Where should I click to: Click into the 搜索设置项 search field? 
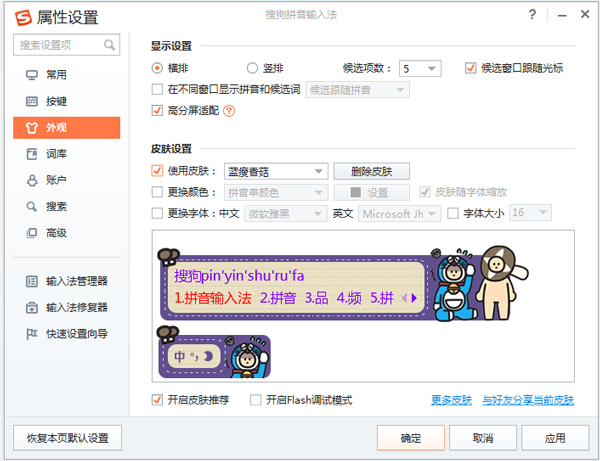(x=67, y=45)
